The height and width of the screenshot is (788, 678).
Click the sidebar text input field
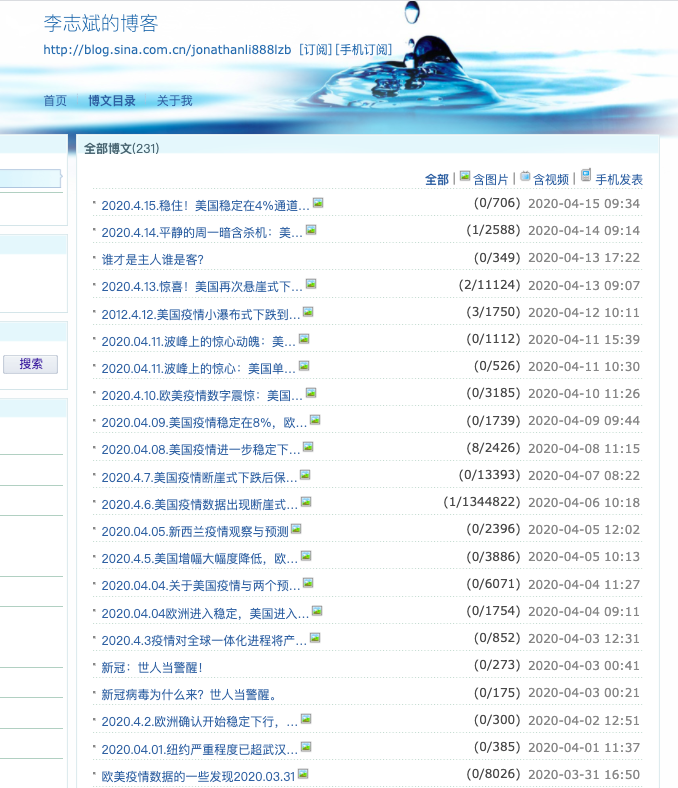pyautogui.click(x=30, y=179)
